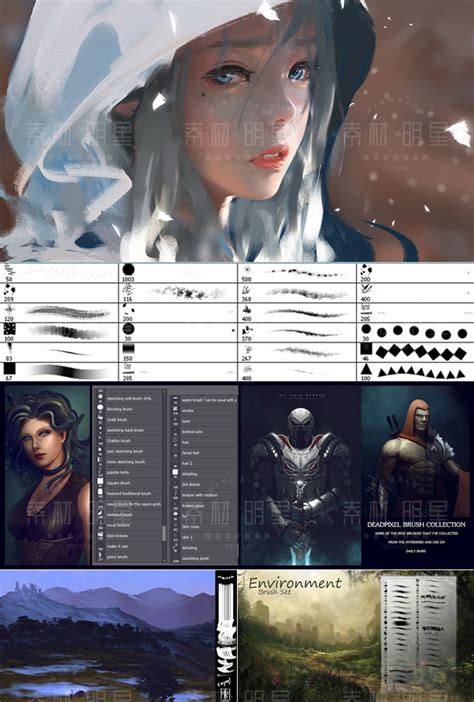Select the 'broken glass' brush row
This screenshot has height=702, width=474.
point(204,505)
